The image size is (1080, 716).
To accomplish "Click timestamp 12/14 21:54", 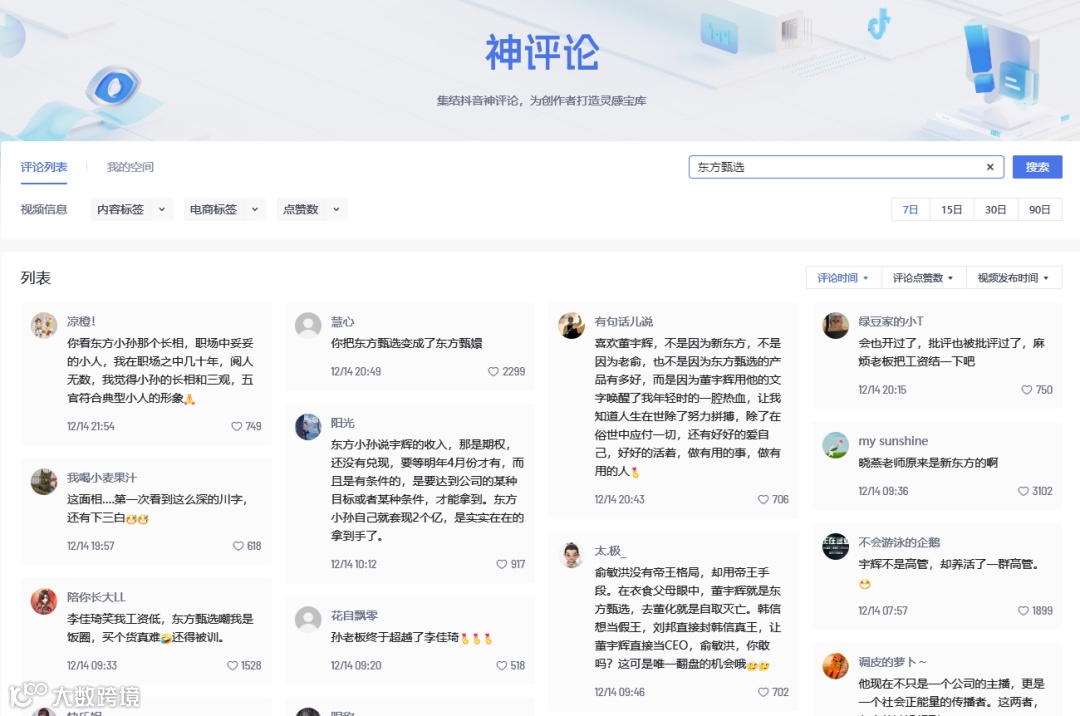I will click(91, 426).
